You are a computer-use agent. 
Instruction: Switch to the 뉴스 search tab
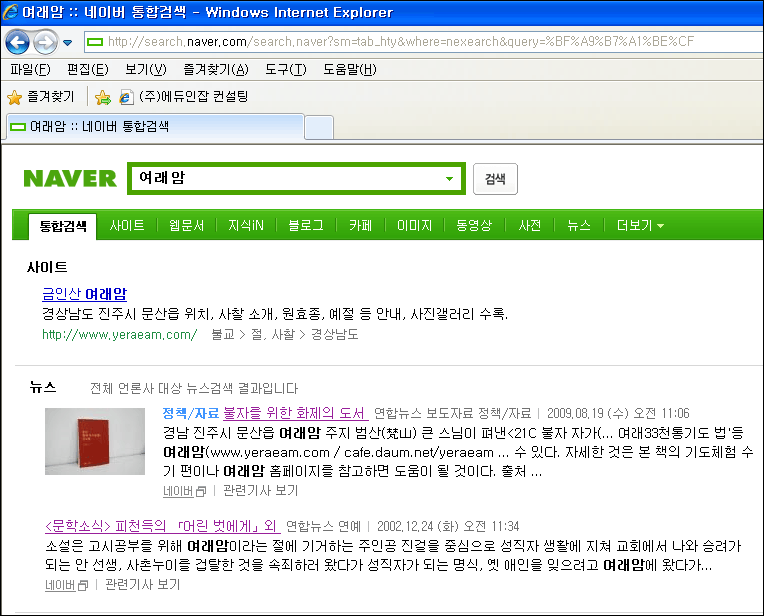579,225
